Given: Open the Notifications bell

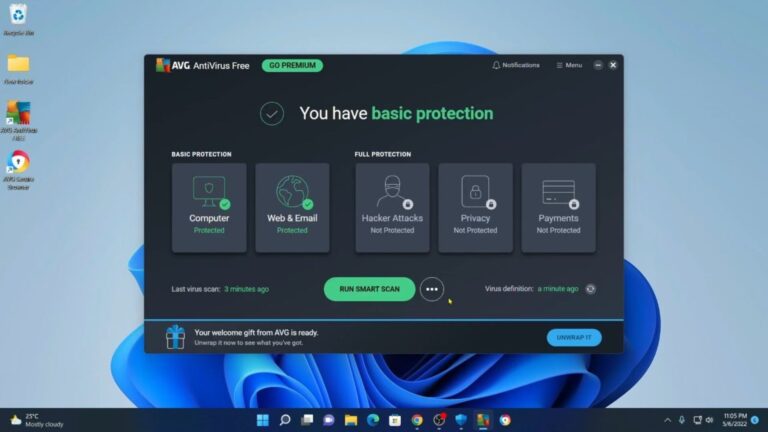Looking at the screenshot, I should (516, 65).
